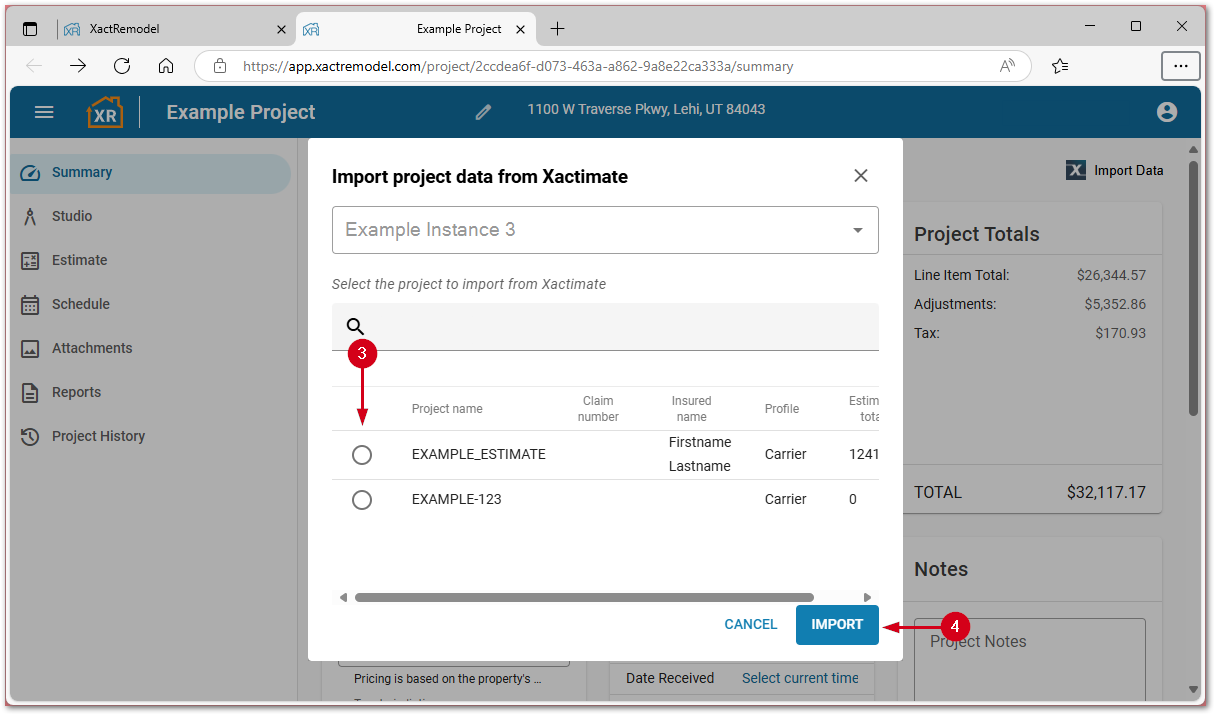1215x715 pixels.
Task: Click the EXAMPLE-123 project name
Action: click(x=457, y=499)
